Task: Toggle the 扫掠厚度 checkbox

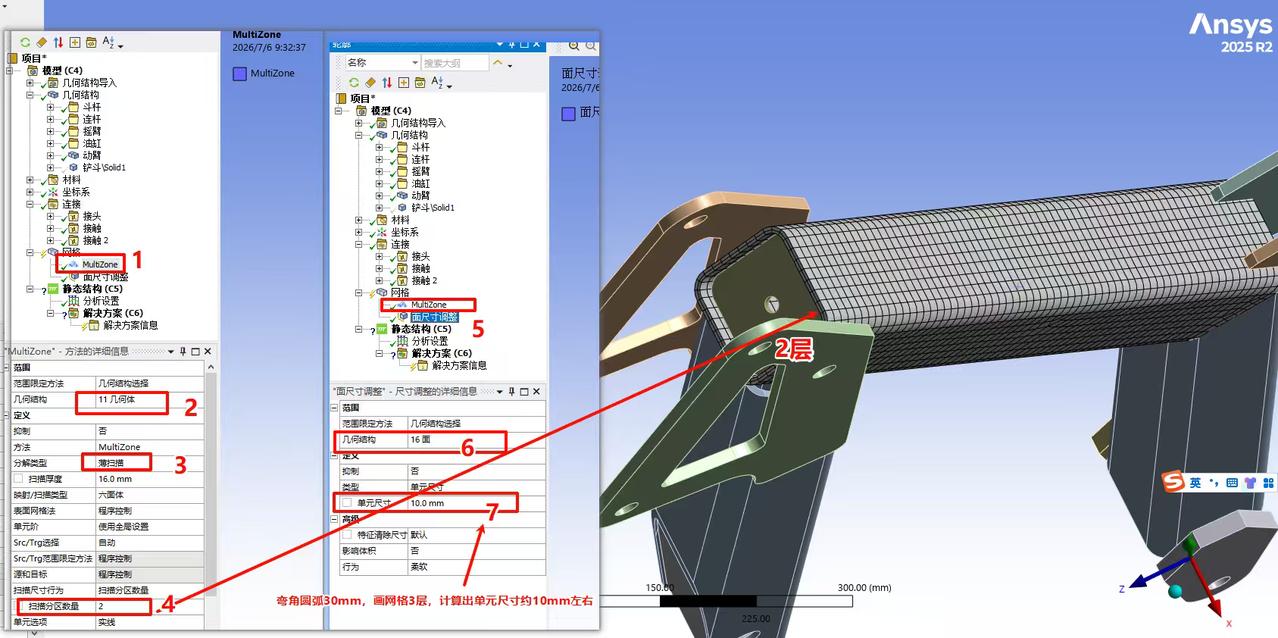Action: [x=18, y=479]
